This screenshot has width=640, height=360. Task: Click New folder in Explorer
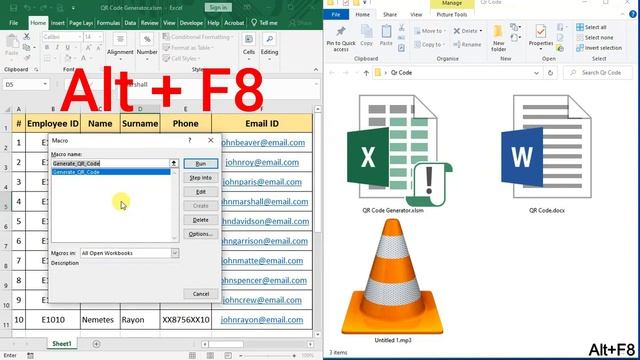point(498,38)
